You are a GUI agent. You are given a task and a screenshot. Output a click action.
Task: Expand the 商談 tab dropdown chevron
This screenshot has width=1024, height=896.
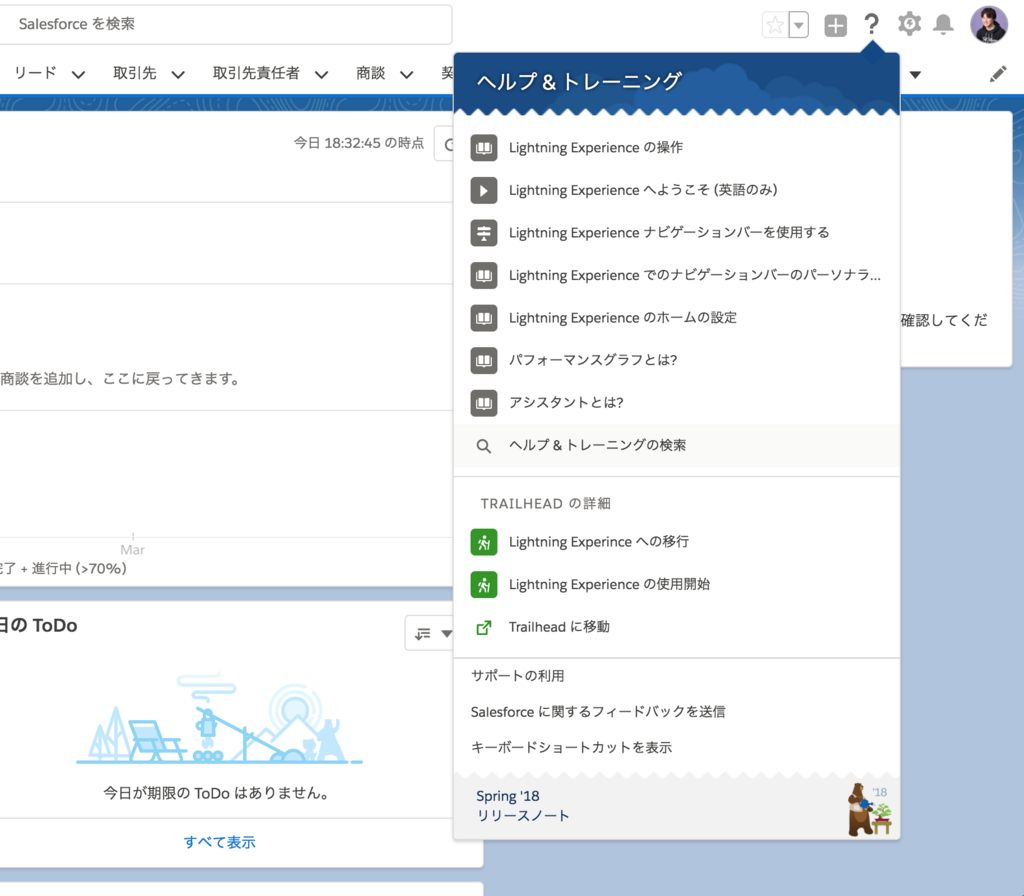click(x=406, y=74)
